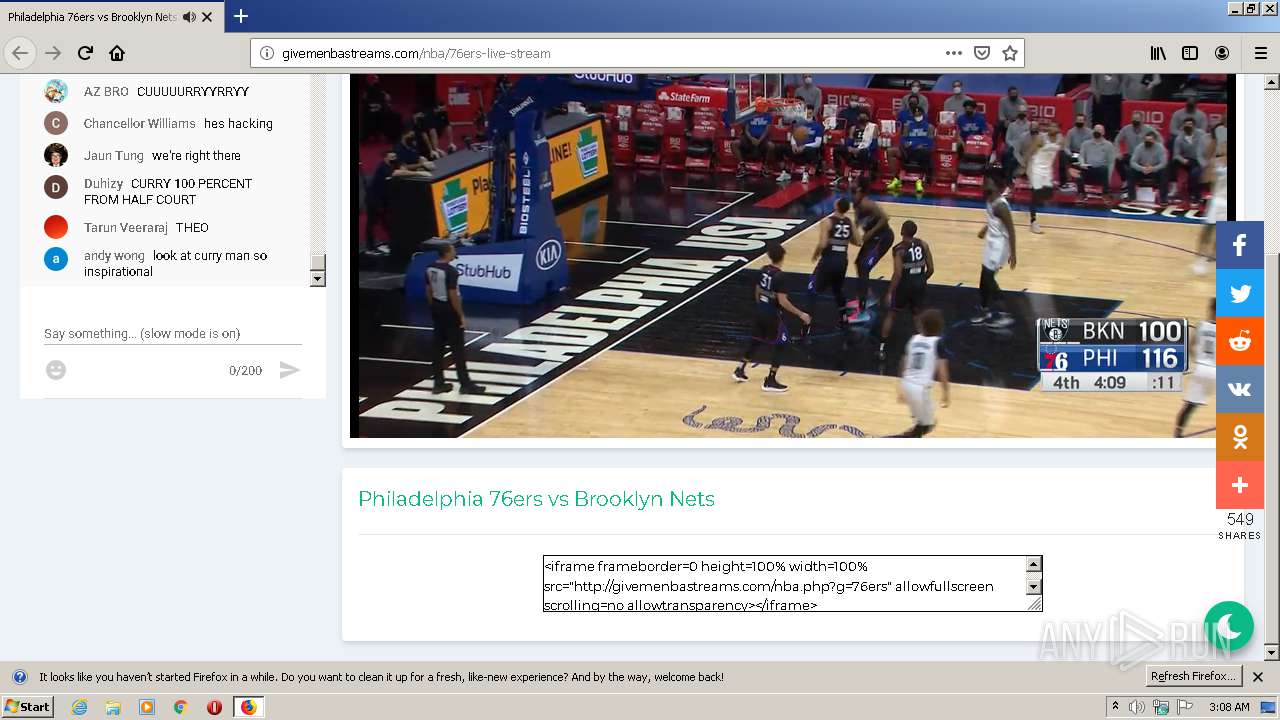Dismiss the Firefox refresh notification bar
Screen dimensions: 1280x720
pyautogui.click(x=1258, y=677)
